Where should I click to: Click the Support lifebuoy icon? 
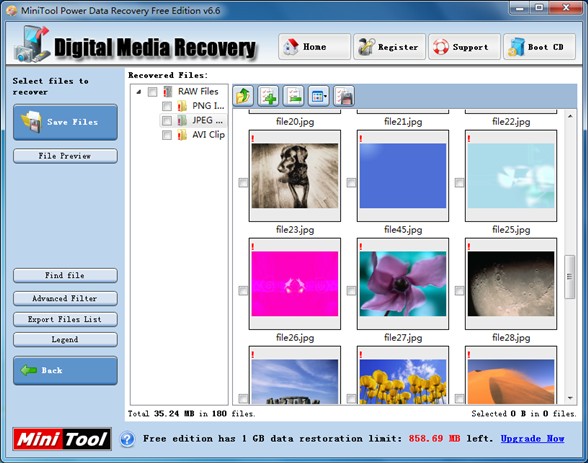pos(441,47)
